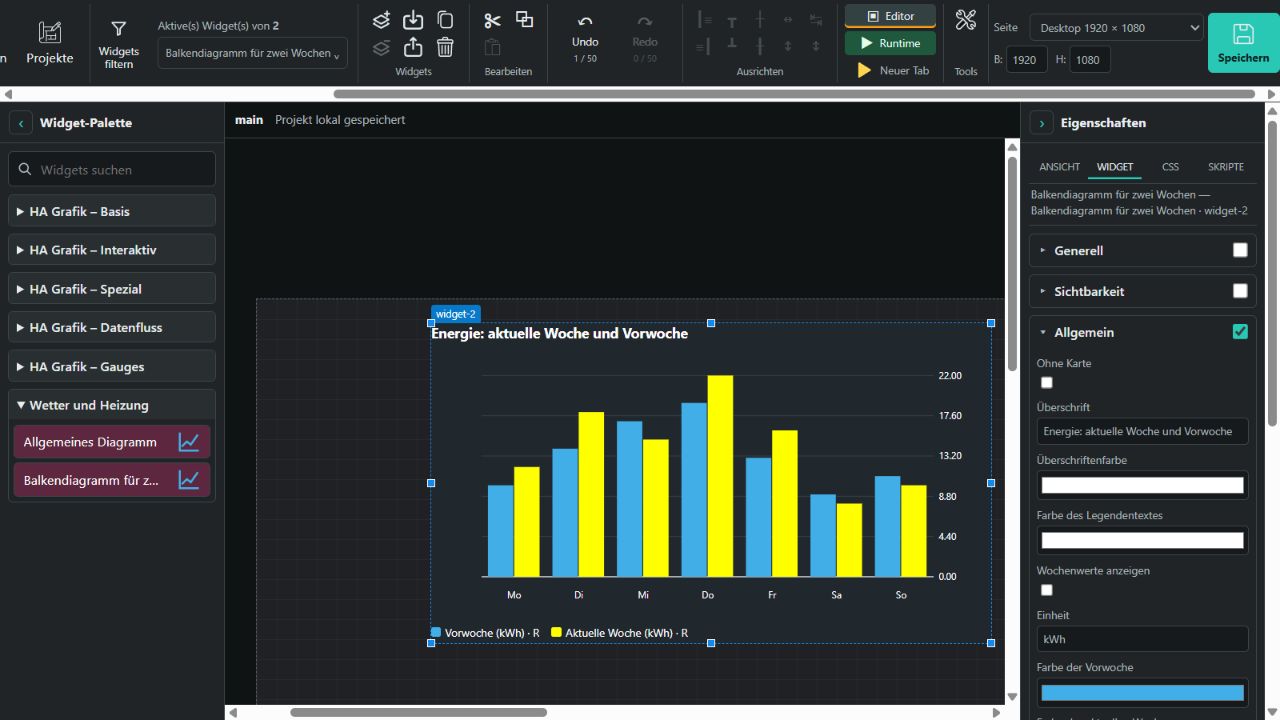This screenshot has height=720, width=1280.
Task: Open the Überschriftenfarbe color swatch
Action: pyautogui.click(x=1142, y=485)
